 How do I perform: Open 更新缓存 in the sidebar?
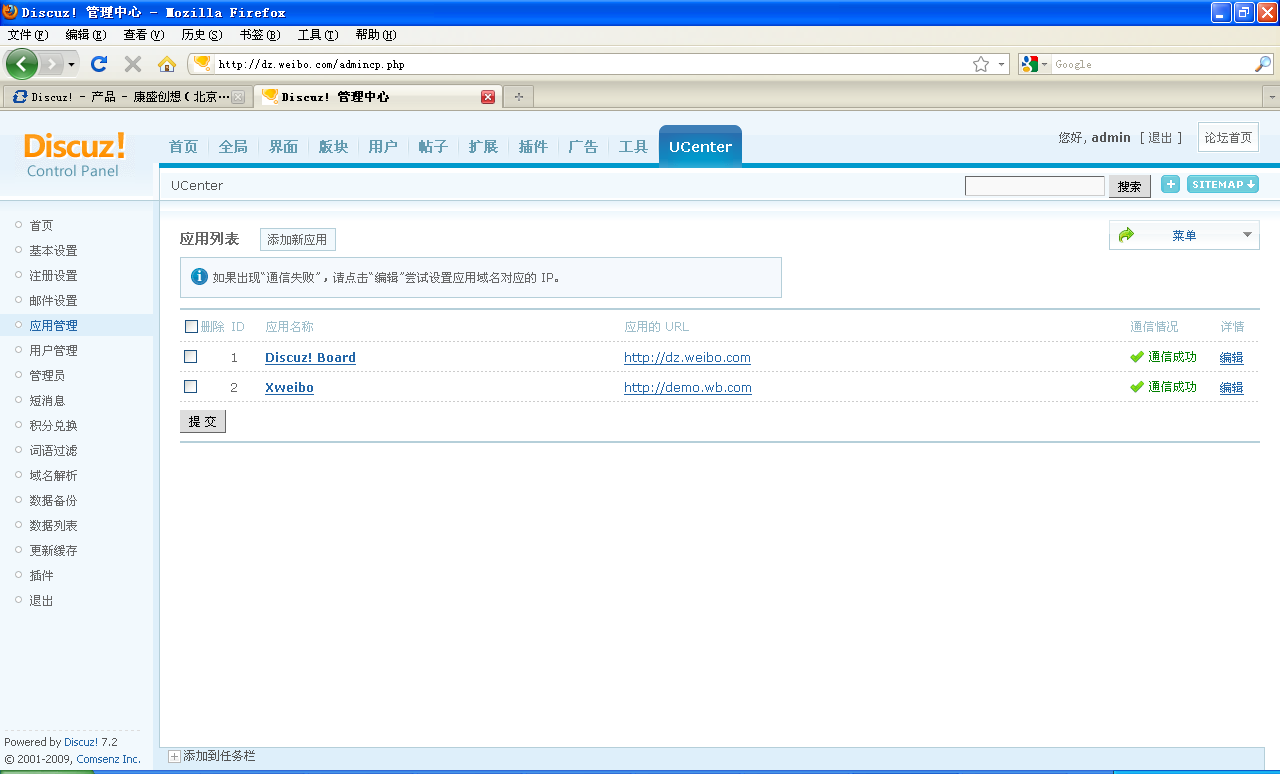tap(53, 551)
